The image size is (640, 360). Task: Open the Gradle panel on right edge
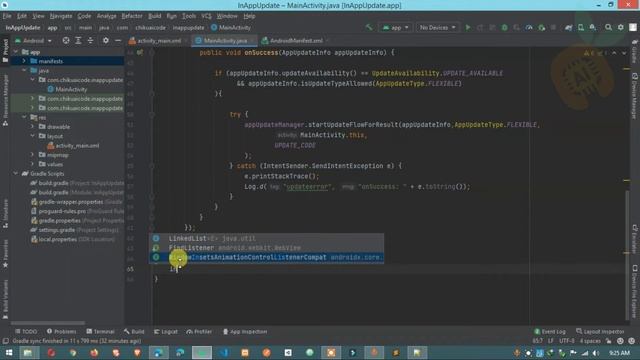tap(634, 51)
